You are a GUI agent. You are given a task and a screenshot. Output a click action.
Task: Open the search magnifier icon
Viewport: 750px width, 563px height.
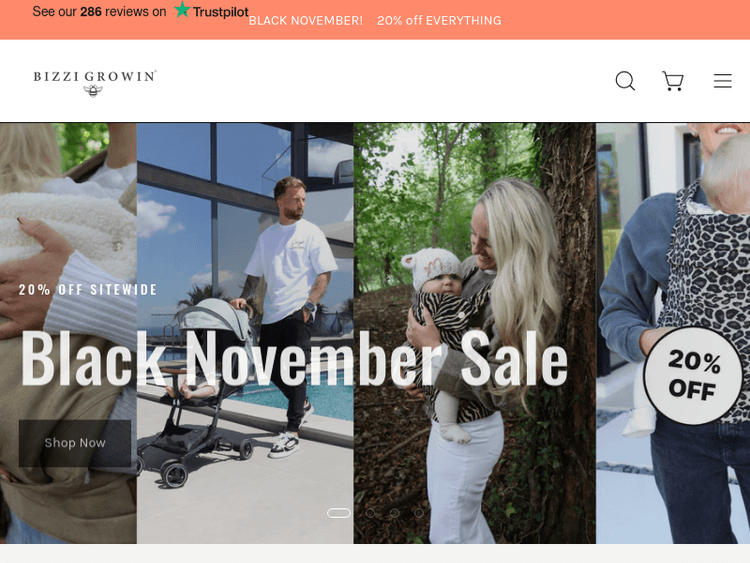click(625, 81)
